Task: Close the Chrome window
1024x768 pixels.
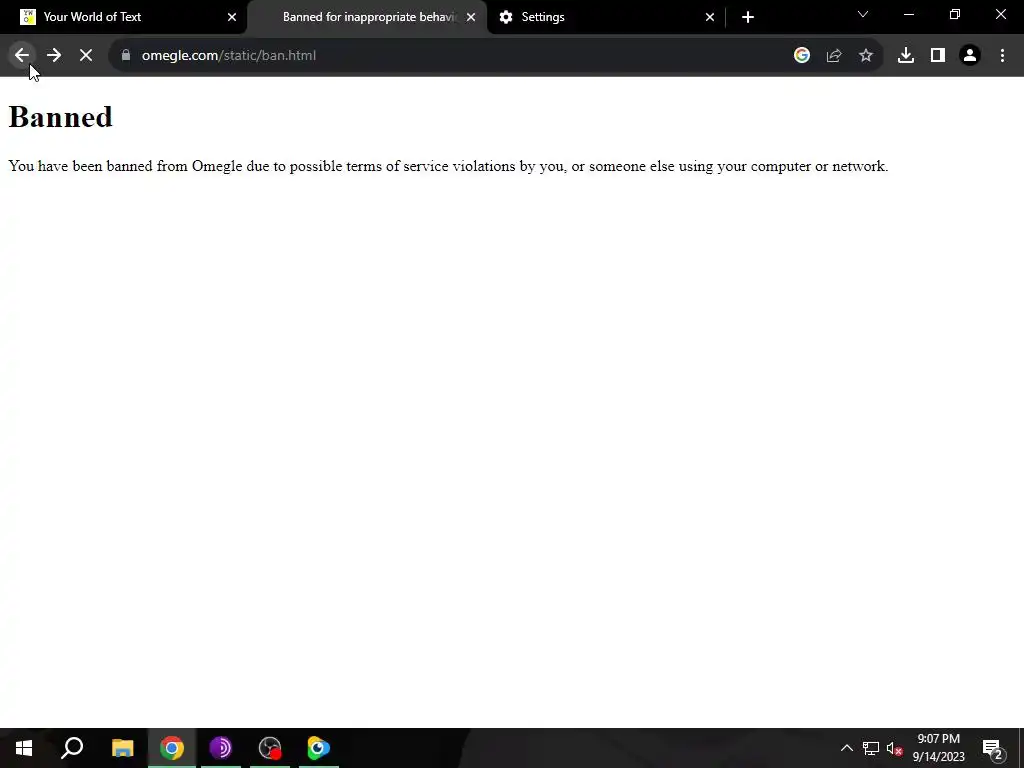Action: click(x=1000, y=14)
